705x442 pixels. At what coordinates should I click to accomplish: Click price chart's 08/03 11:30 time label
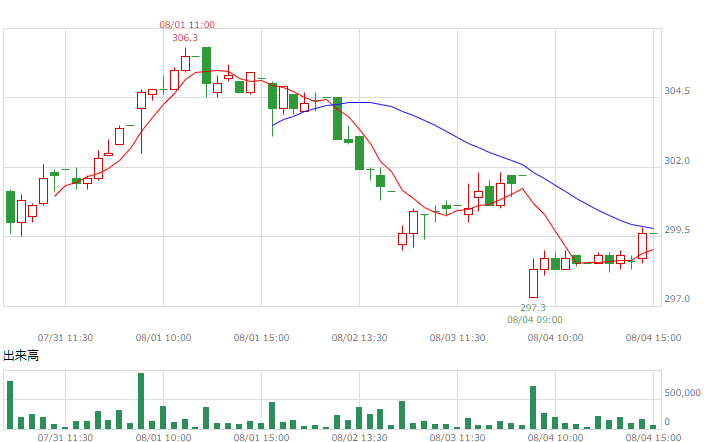click(x=457, y=338)
